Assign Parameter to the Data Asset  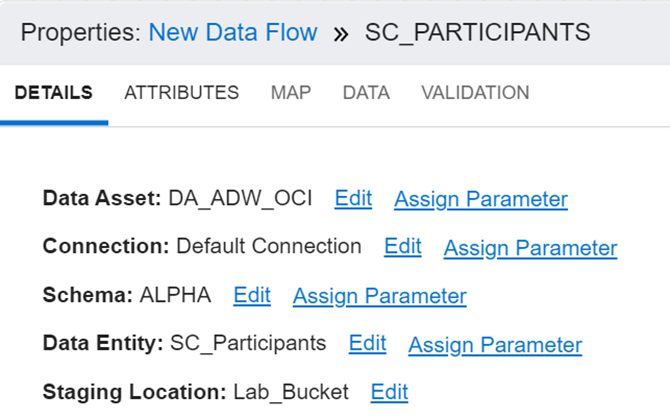coord(481,199)
